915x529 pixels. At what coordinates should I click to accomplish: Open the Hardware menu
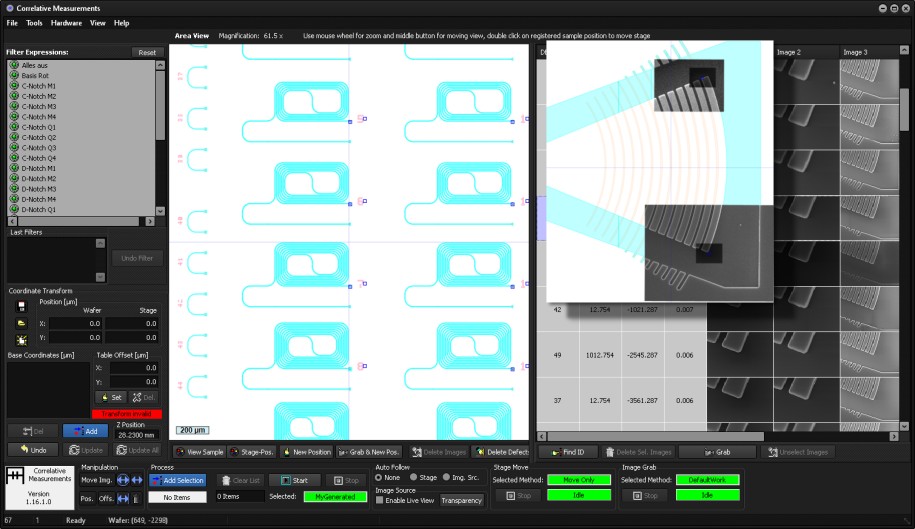(66, 23)
